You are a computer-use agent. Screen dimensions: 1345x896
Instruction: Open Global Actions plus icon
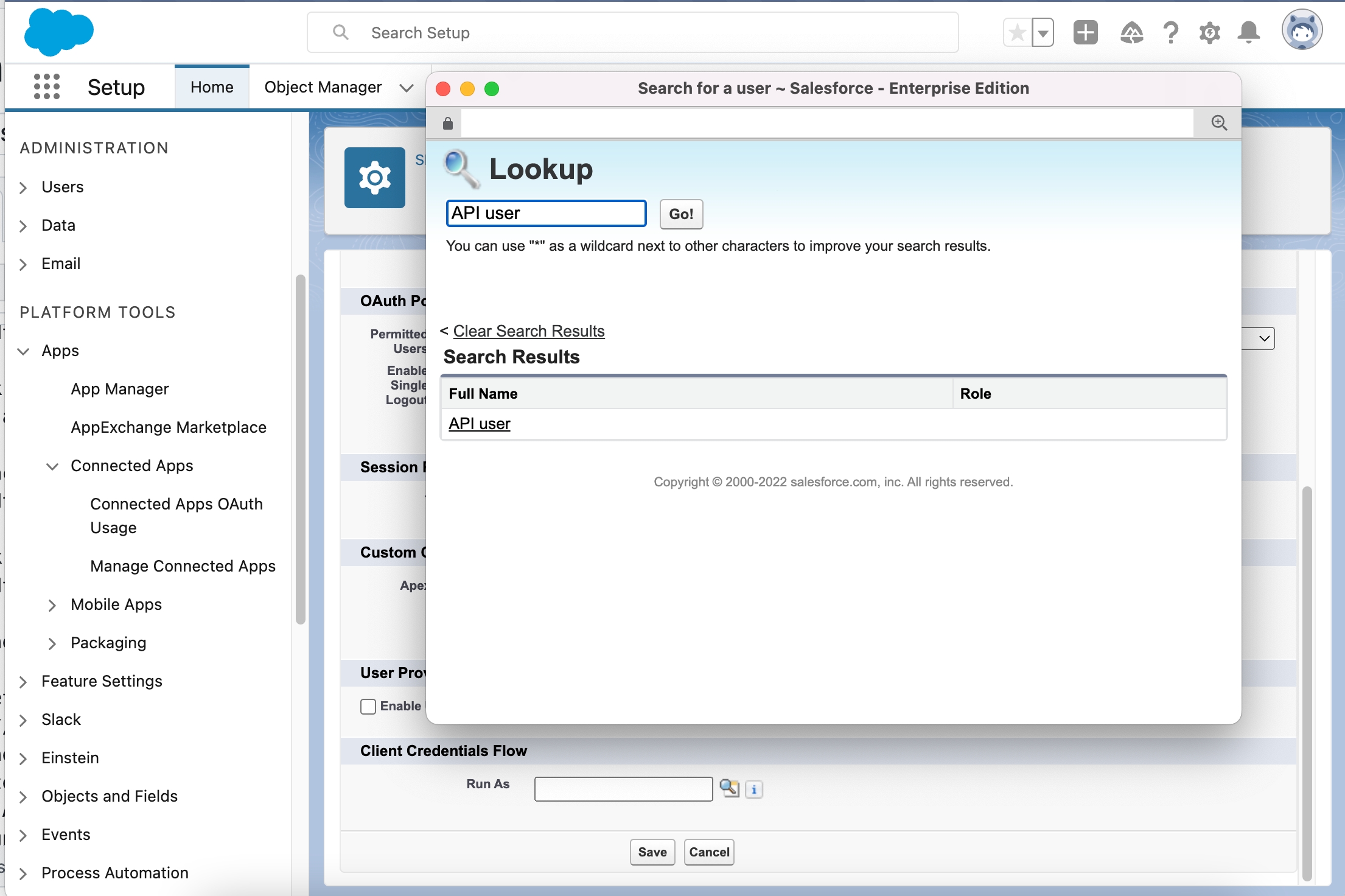(x=1085, y=32)
